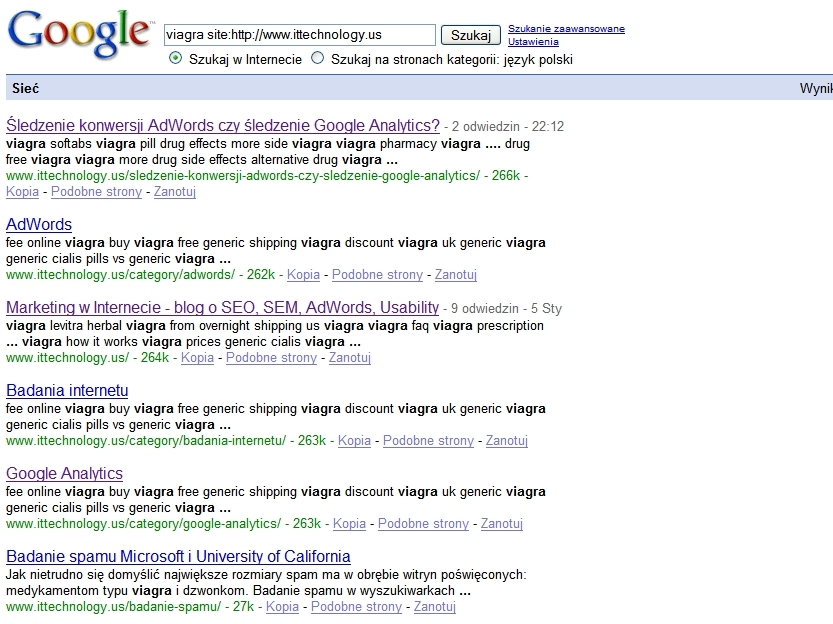This screenshot has width=833, height=624.
Task: Open 'Badanie spamu Microsoft' result title
Action: (x=178, y=557)
